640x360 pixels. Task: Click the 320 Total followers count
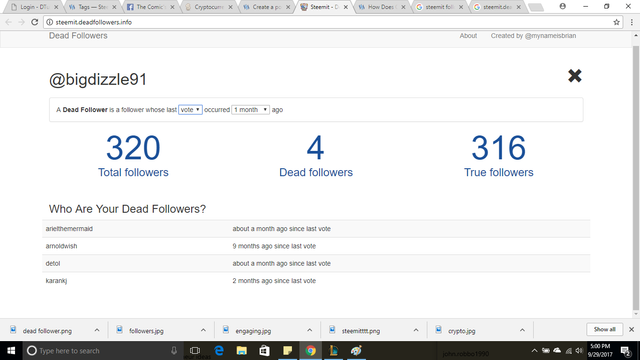pyautogui.click(x=133, y=148)
